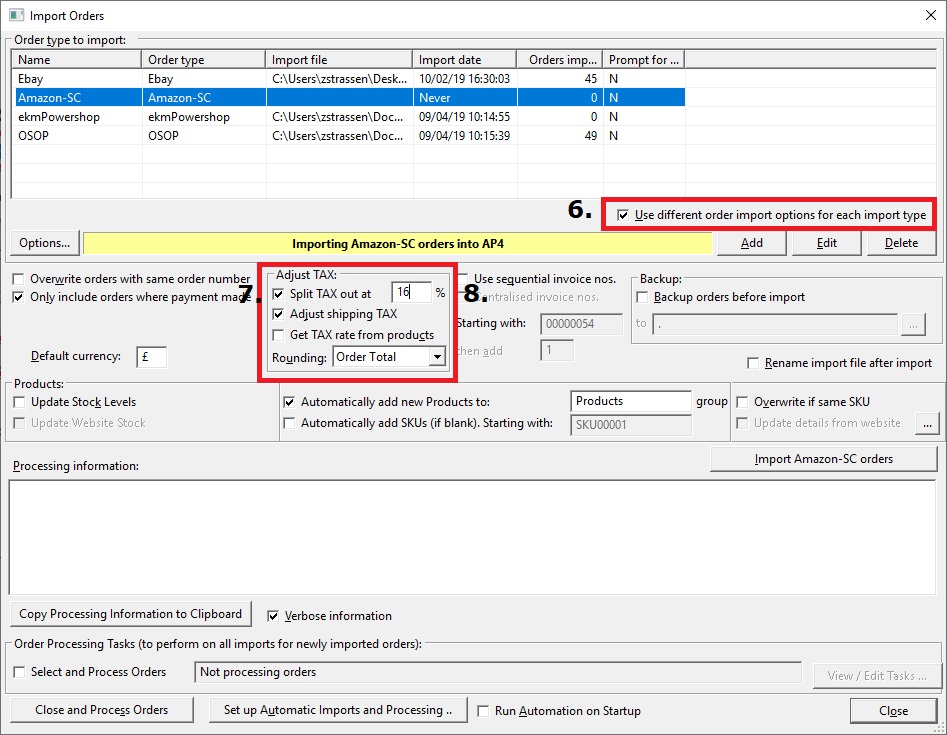Image resolution: width=947 pixels, height=735 pixels.
Task: Click Close and Process Orders button
Action: pos(101,710)
